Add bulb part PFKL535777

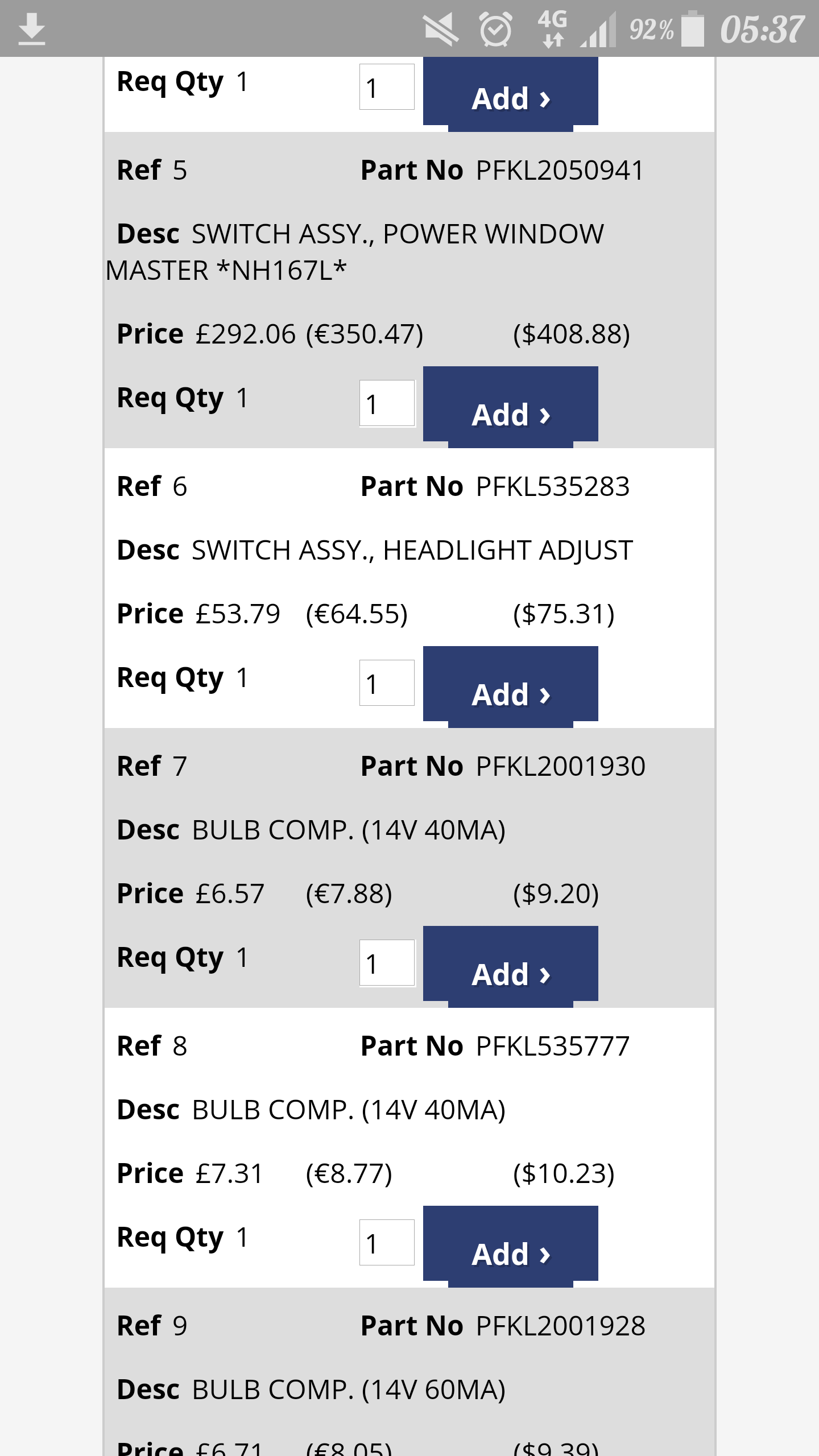510,1246
